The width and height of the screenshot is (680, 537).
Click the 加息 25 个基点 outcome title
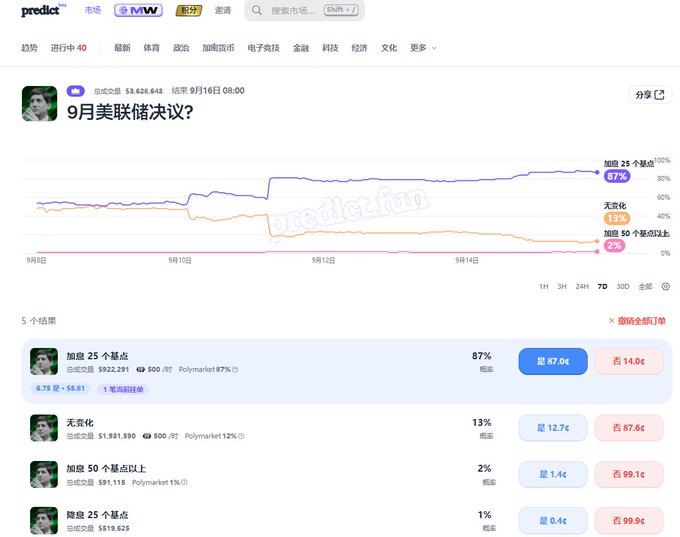[97, 356]
